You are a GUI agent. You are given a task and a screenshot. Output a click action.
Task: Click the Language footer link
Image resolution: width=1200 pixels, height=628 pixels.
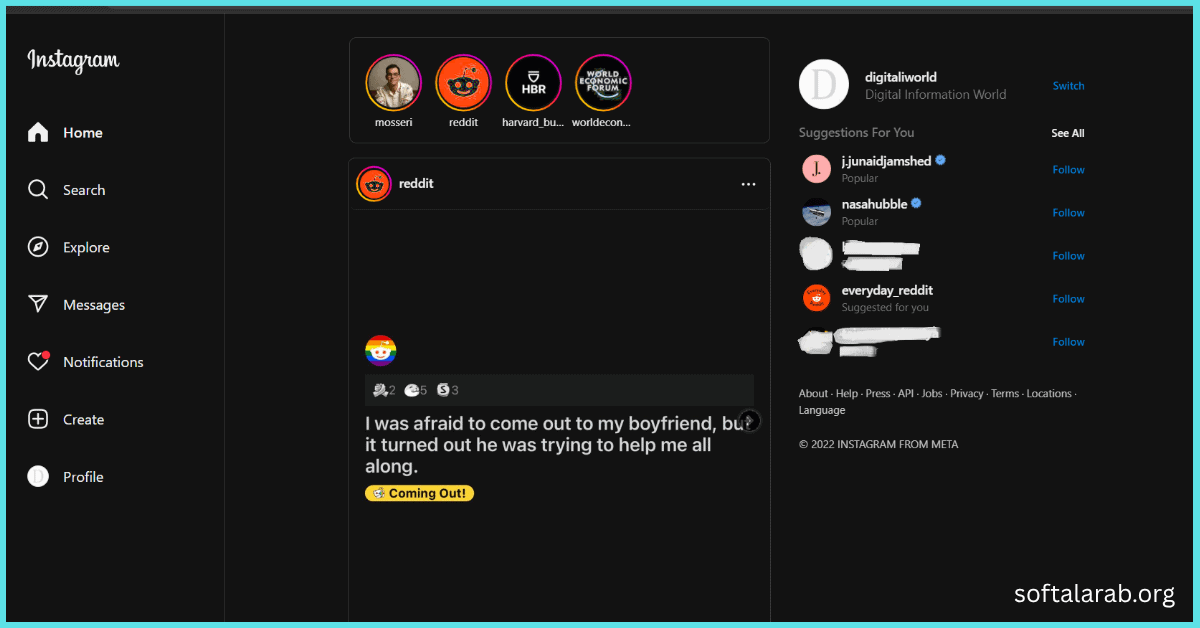coord(822,410)
